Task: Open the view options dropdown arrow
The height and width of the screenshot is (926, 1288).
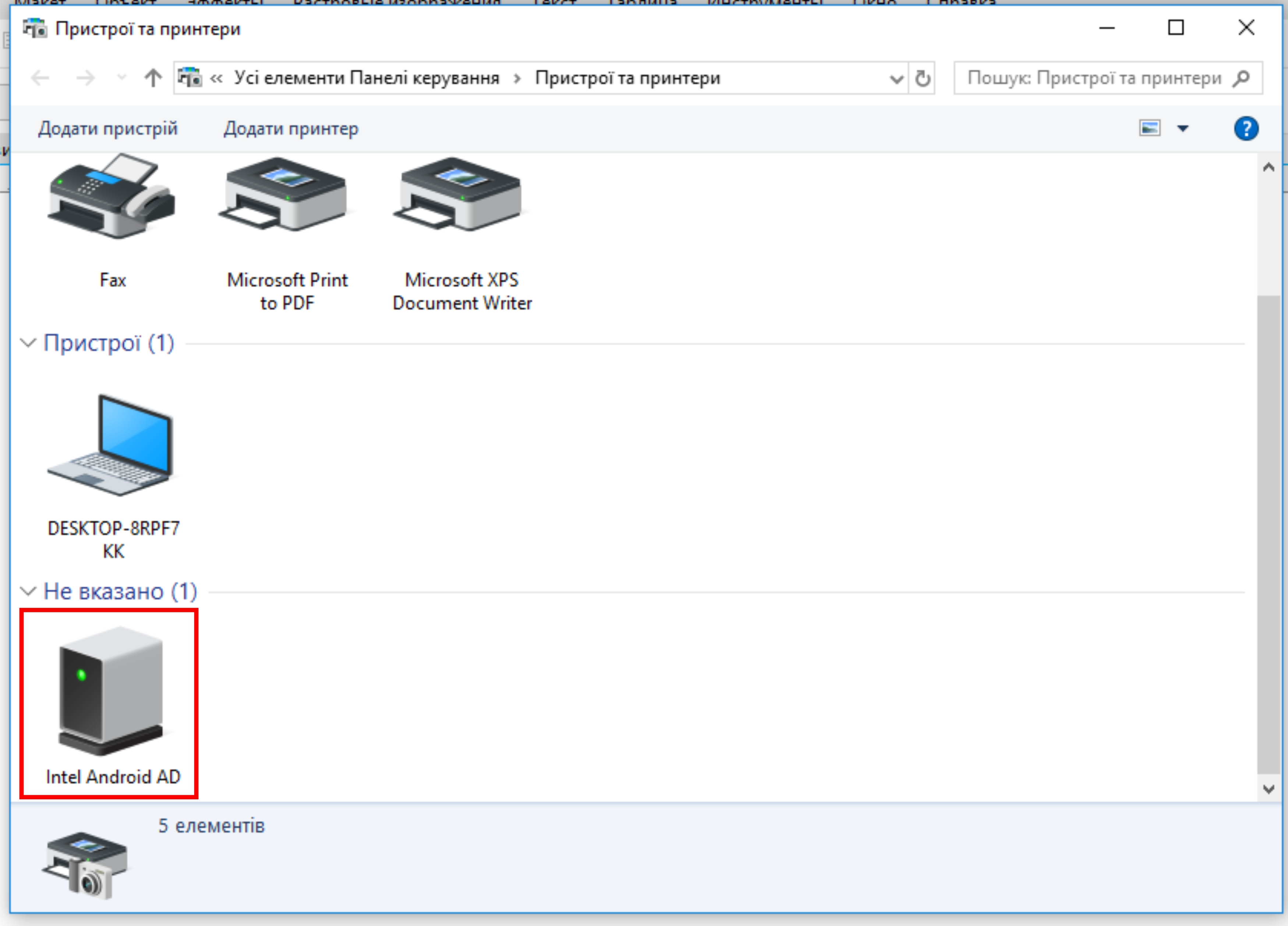Action: pos(1183,128)
